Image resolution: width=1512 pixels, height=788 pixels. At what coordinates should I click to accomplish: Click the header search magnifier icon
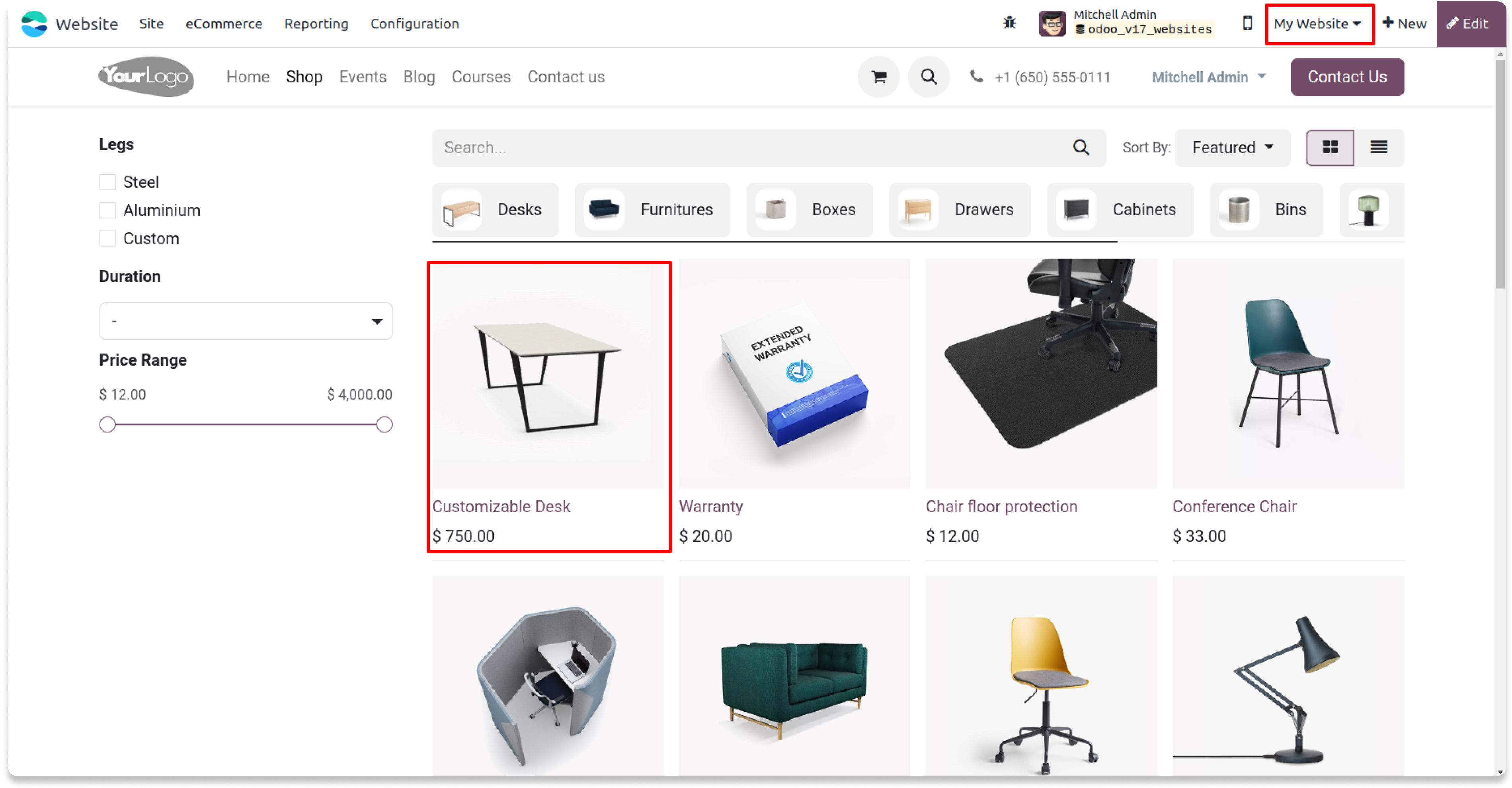click(929, 77)
